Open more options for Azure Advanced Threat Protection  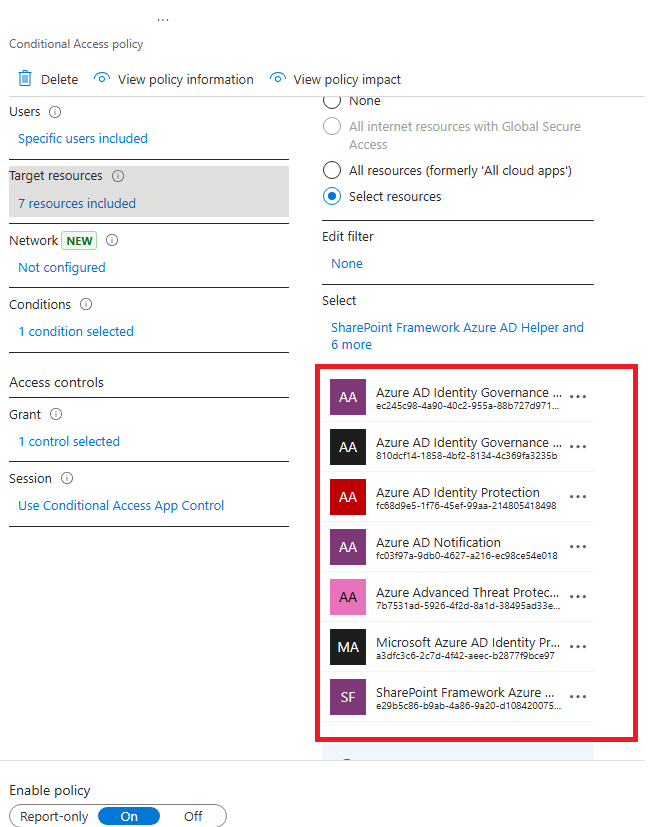pyautogui.click(x=578, y=597)
